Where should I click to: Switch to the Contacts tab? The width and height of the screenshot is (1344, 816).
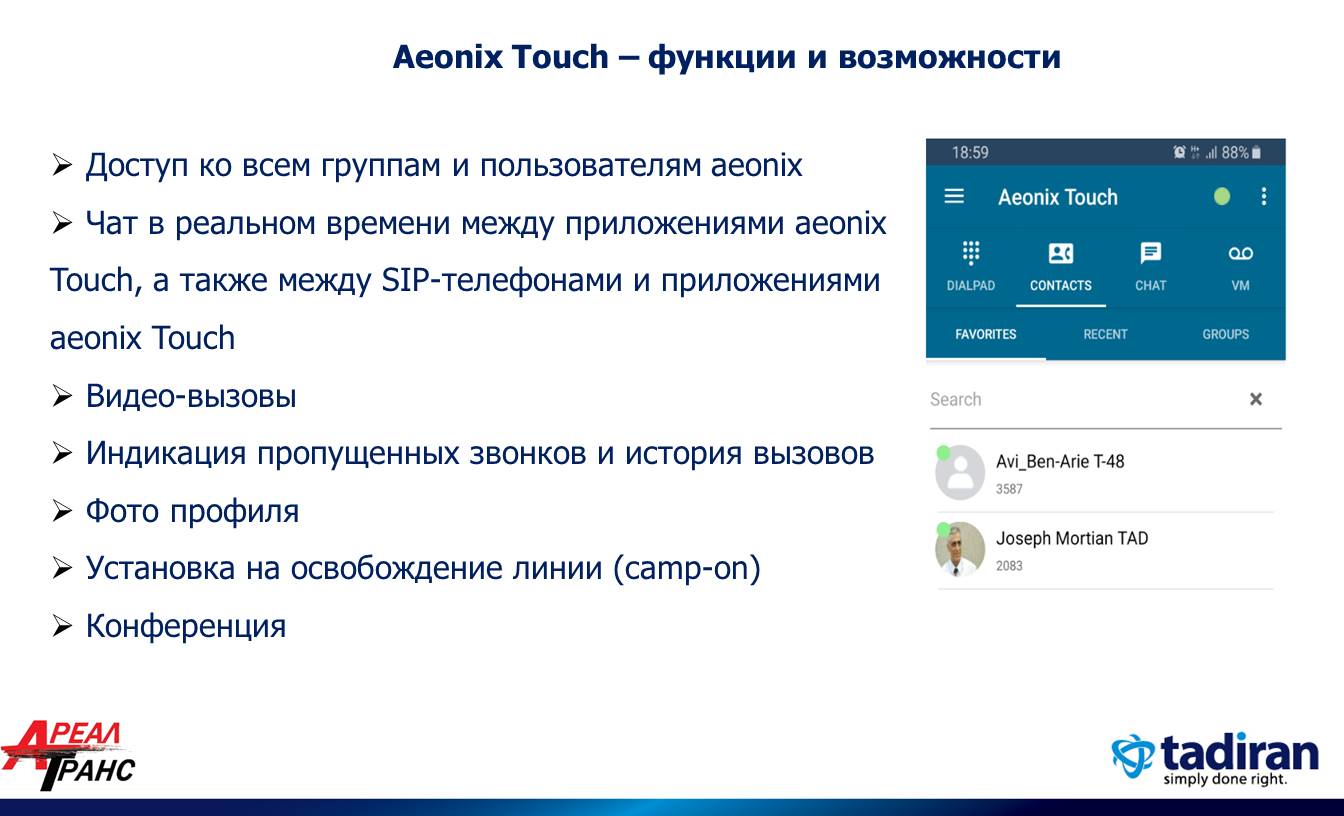point(1061,266)
